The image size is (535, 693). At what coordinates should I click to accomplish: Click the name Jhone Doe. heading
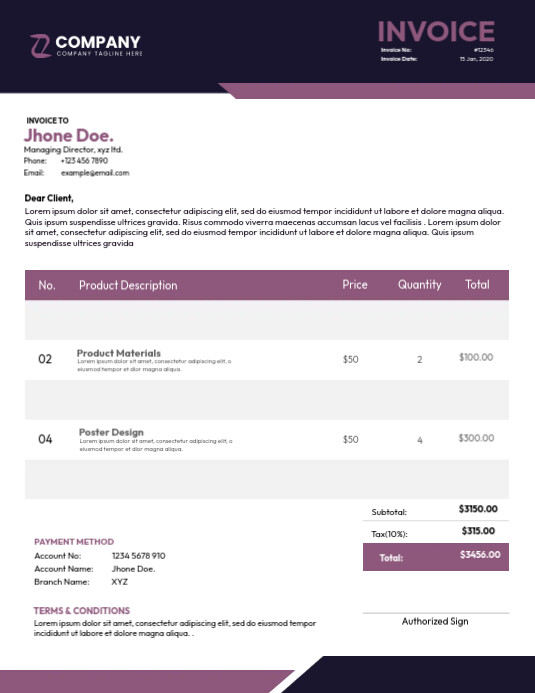point(69,135)
